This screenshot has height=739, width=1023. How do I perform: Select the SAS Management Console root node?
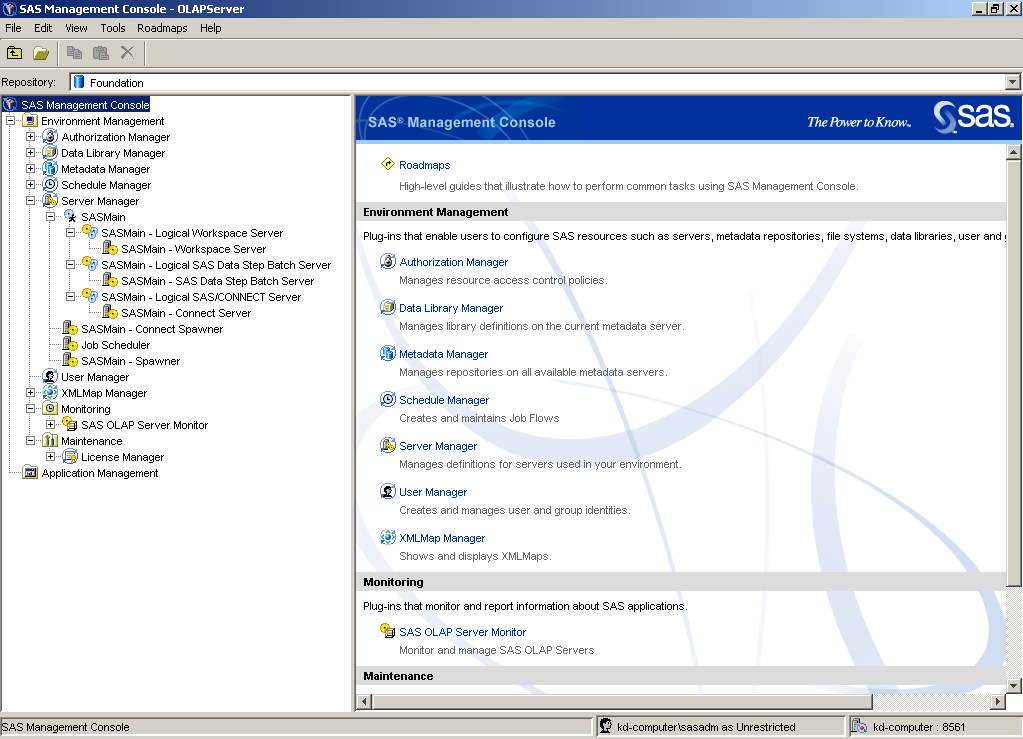pyautogui.click(x=85, y=105)
